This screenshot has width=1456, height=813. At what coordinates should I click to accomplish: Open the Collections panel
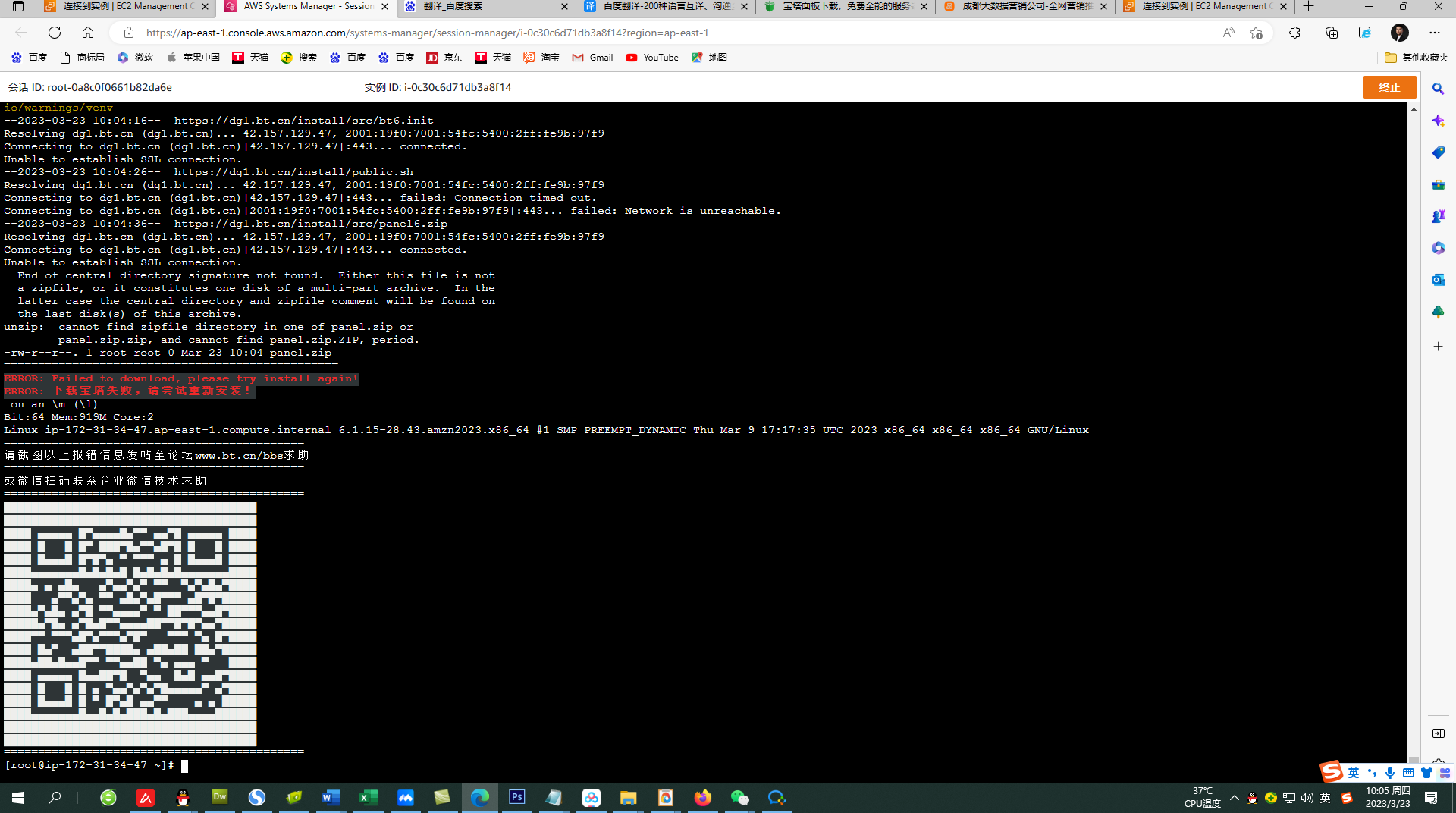pyautogui.click(x=1332, y=33)
